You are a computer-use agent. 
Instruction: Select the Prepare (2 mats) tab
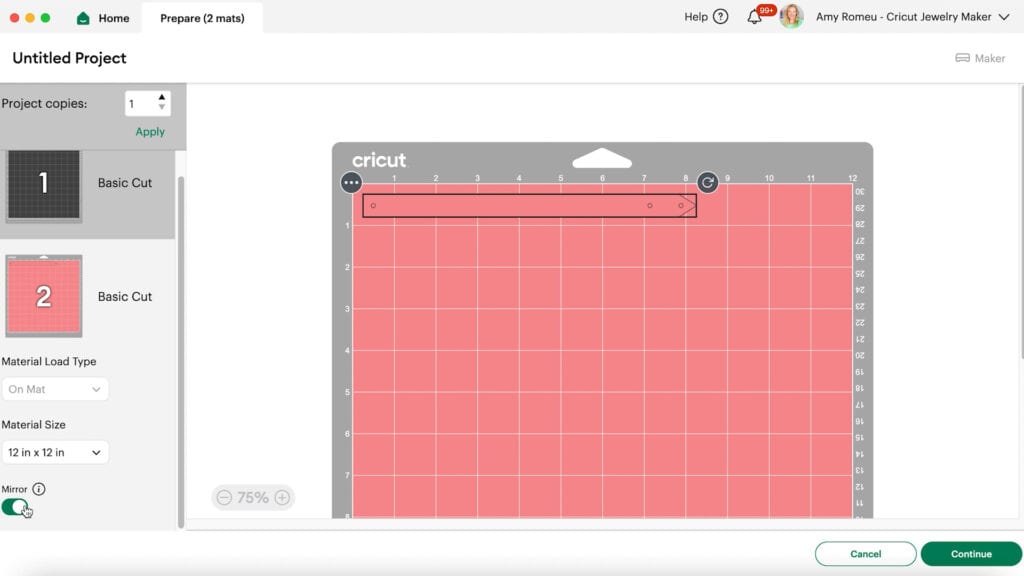[202, 18]
